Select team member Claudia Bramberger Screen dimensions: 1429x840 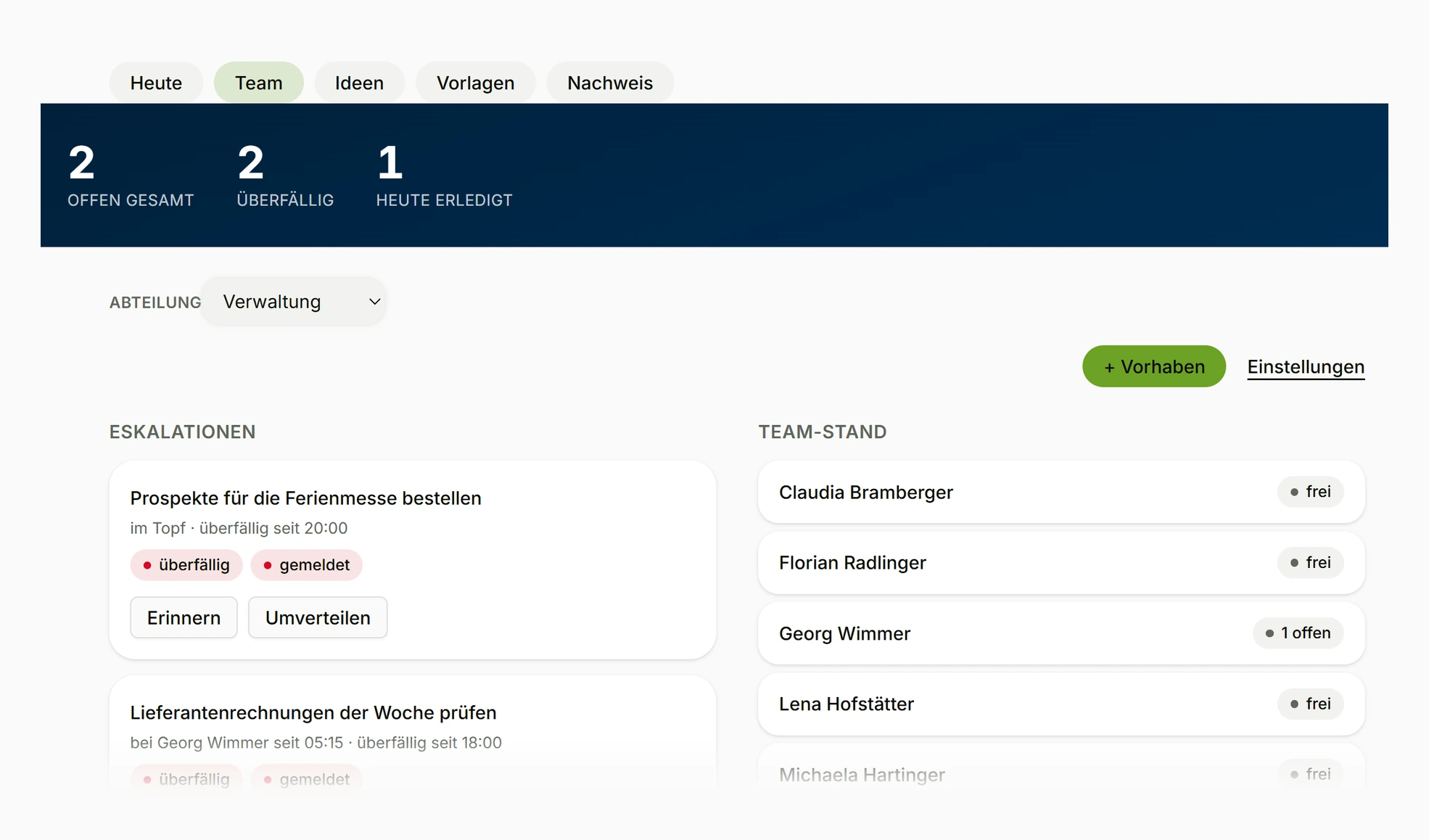click(x=1061, y=492)
